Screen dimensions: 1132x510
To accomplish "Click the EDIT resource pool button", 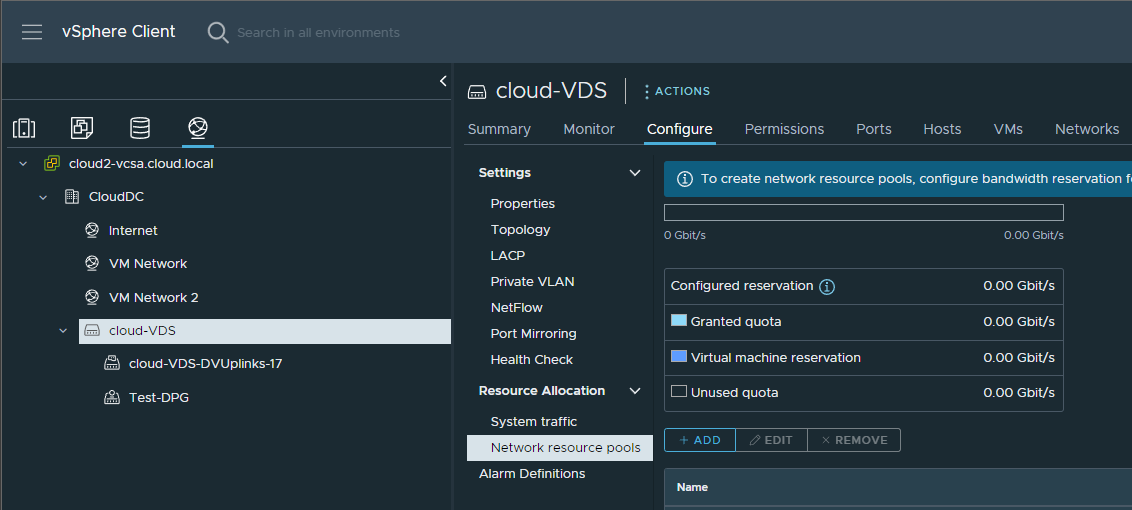I will tap(771, 440).
